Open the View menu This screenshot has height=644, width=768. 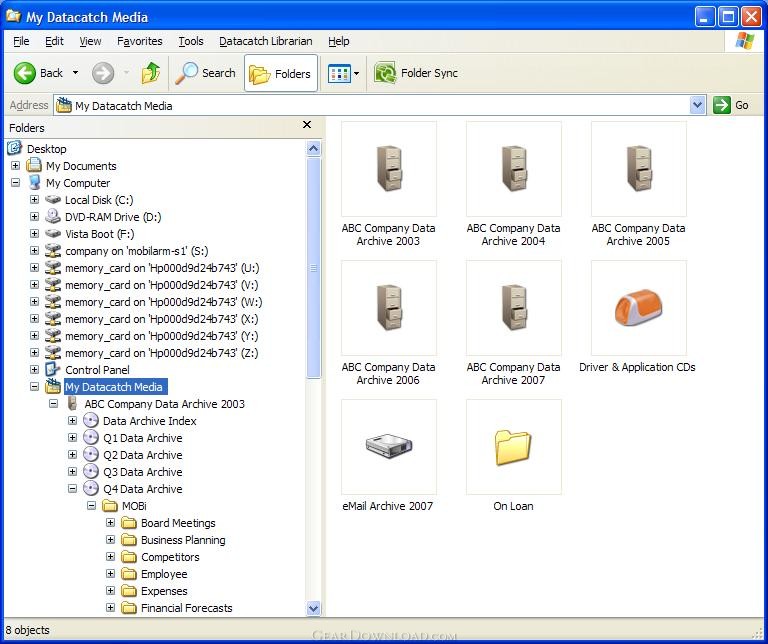click(x=90, y=41)
